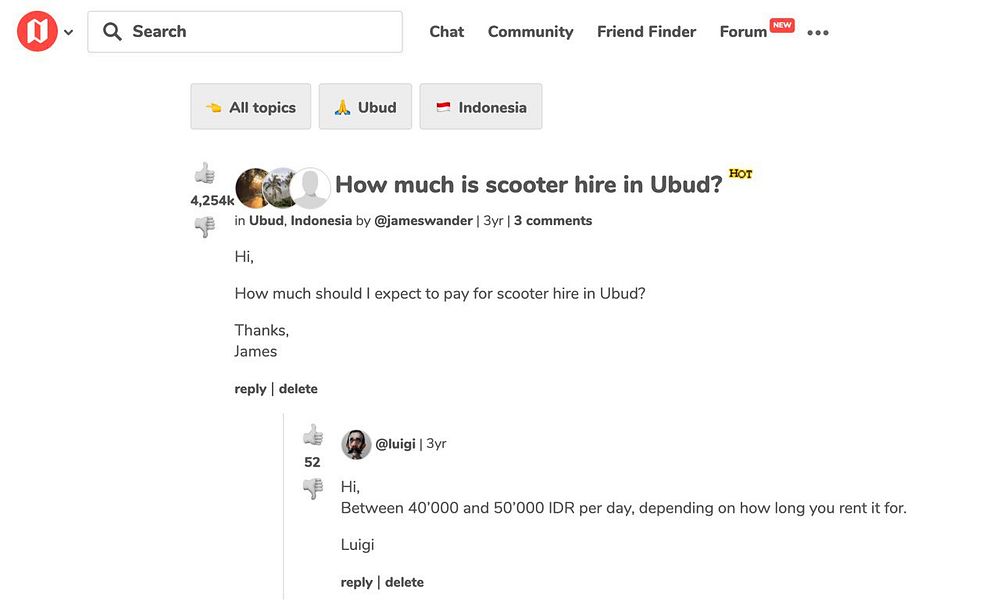Viewport: 1000px width, 608px height.
Task: Upvote the scooter hire post
Action: [205, 174]
